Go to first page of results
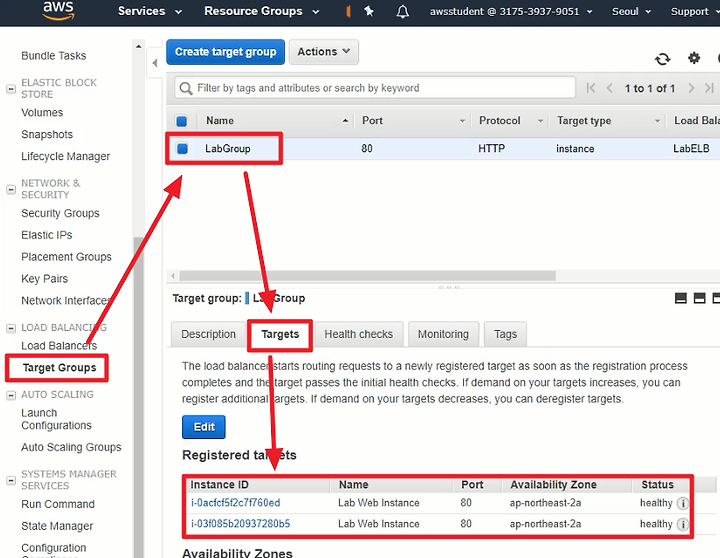Viewport: 720px width, 558px height. point(591,88)
